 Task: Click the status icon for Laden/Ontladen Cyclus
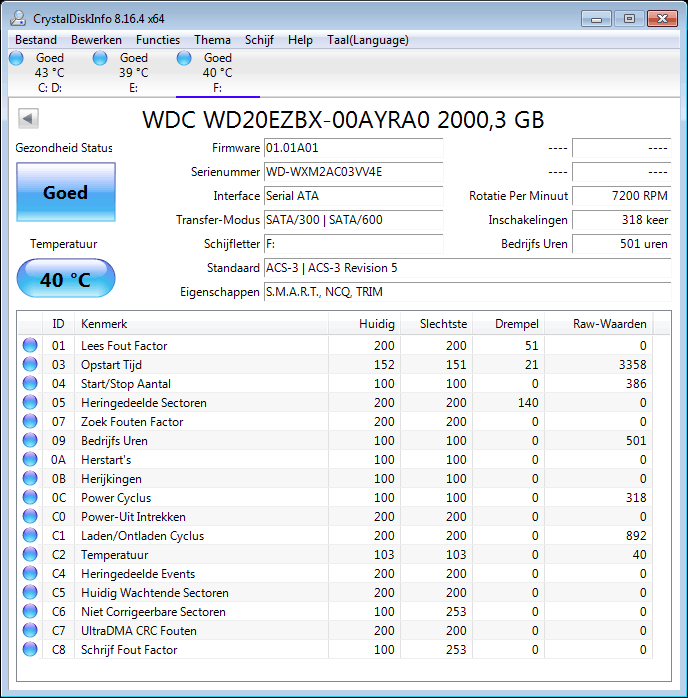pyautogui.click(x=30, y=536)
